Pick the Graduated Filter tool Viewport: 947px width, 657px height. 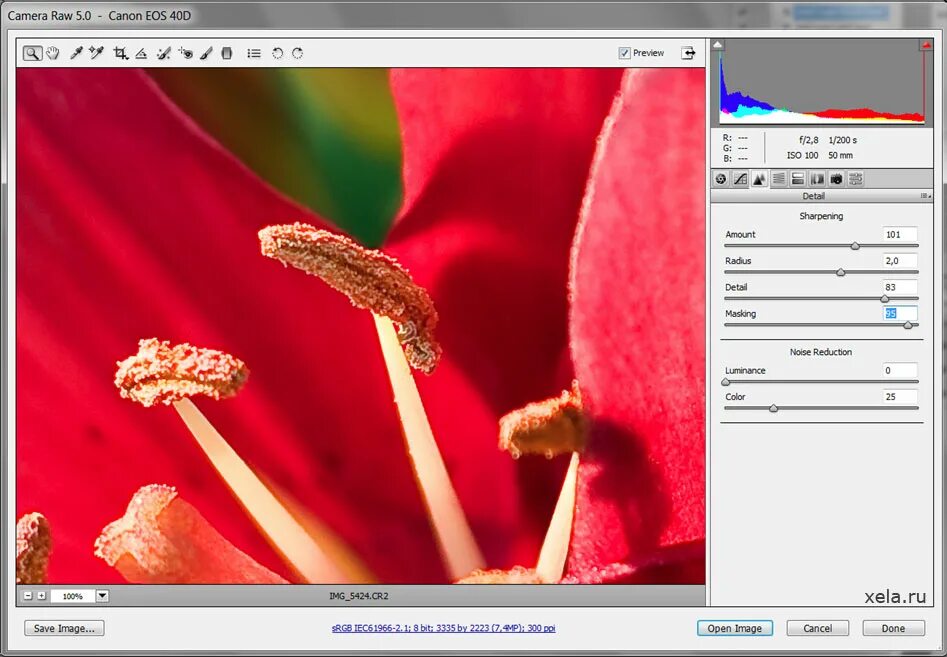226,53
